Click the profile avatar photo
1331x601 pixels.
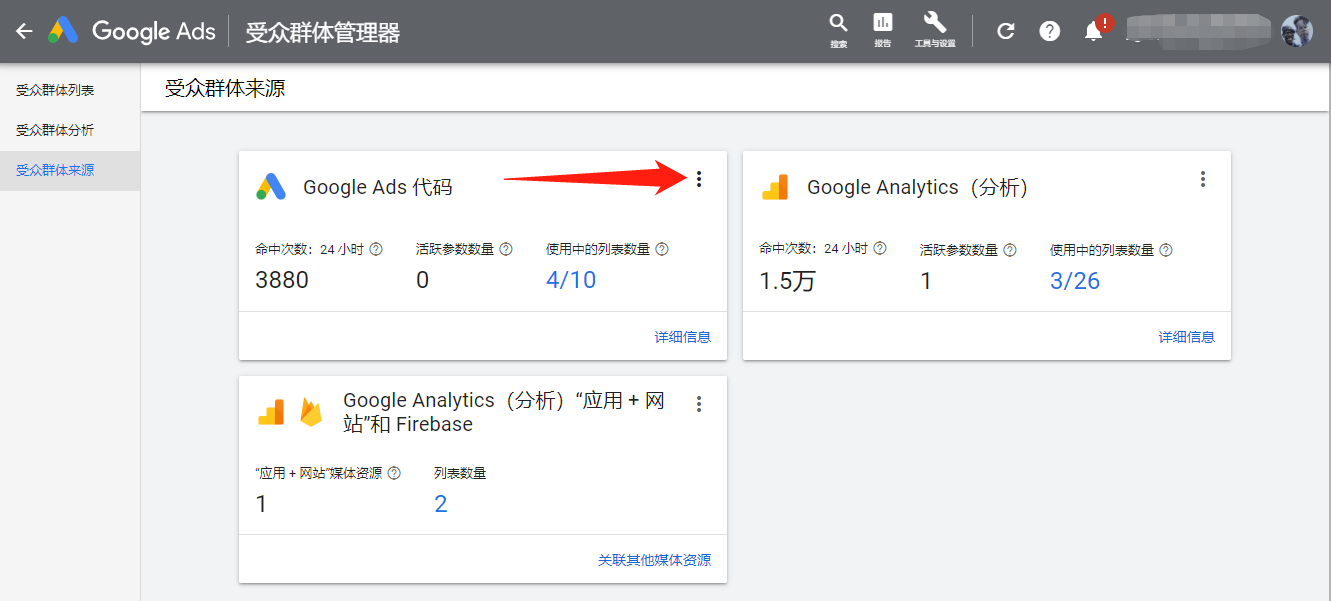(x=1297, y=30)
